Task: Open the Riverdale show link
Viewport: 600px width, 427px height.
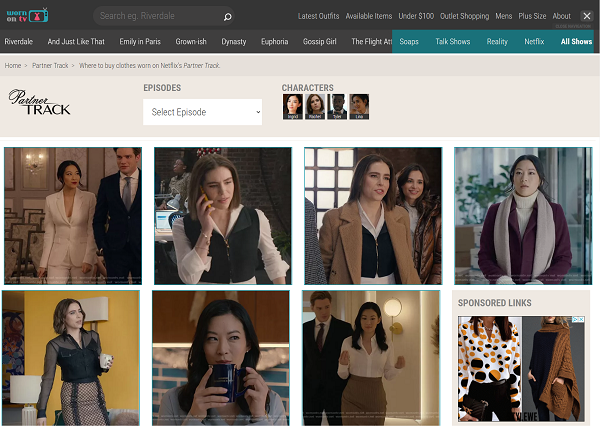Action: pyautogui.click(x=19, y=41)
